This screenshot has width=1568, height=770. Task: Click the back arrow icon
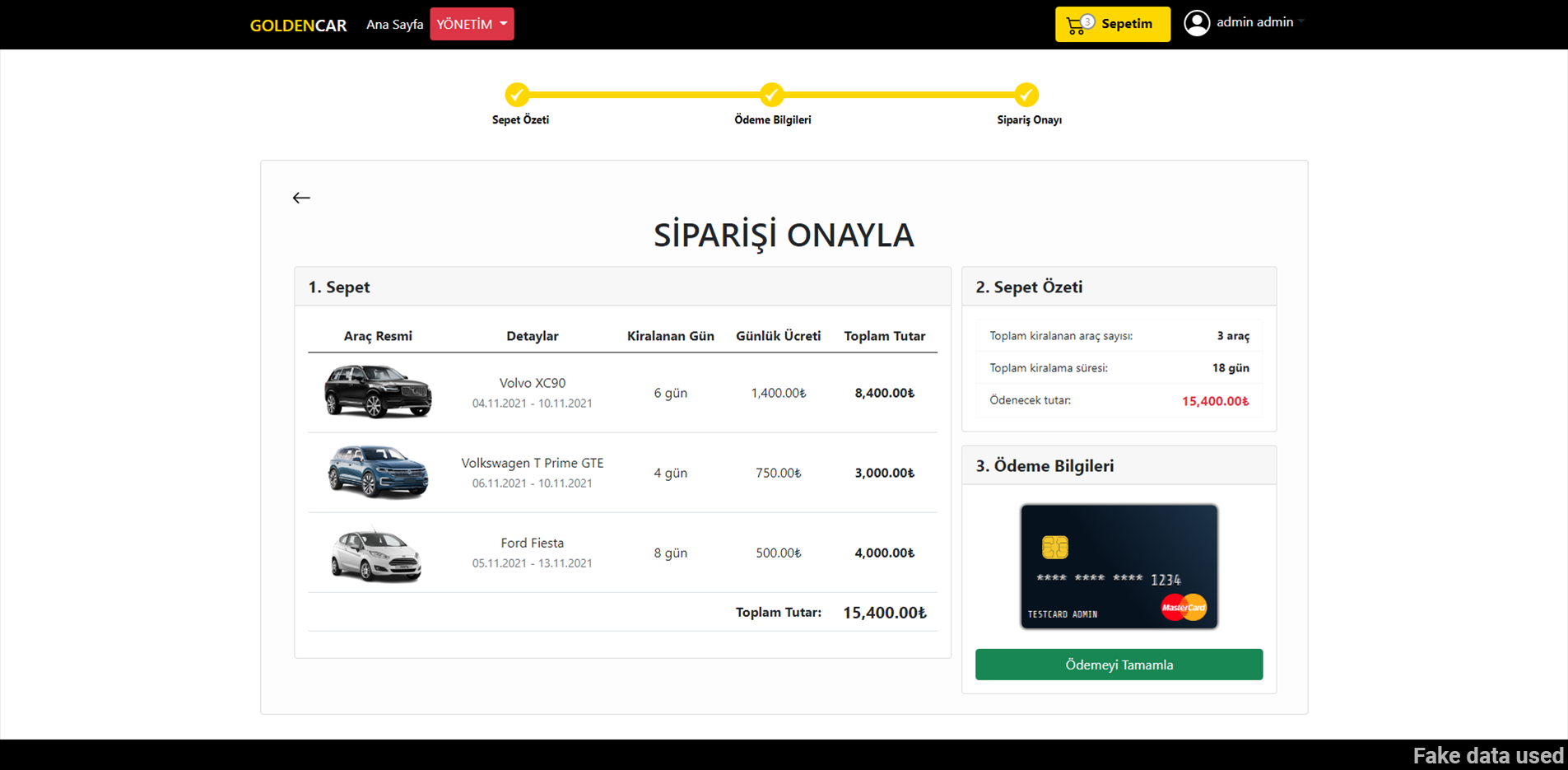[301, 198]
